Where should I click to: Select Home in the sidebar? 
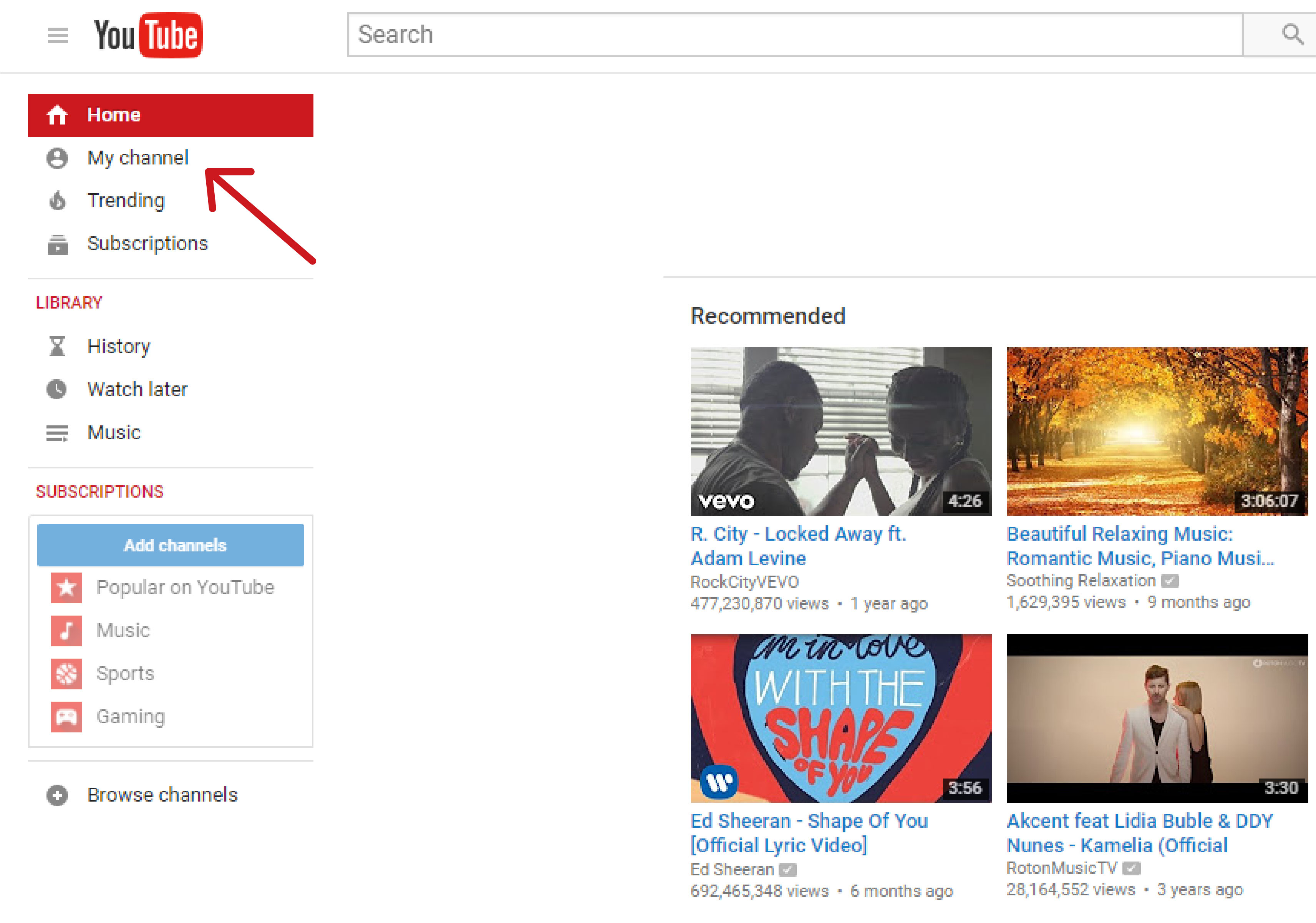pyautogui.click(x=171, y=115)
